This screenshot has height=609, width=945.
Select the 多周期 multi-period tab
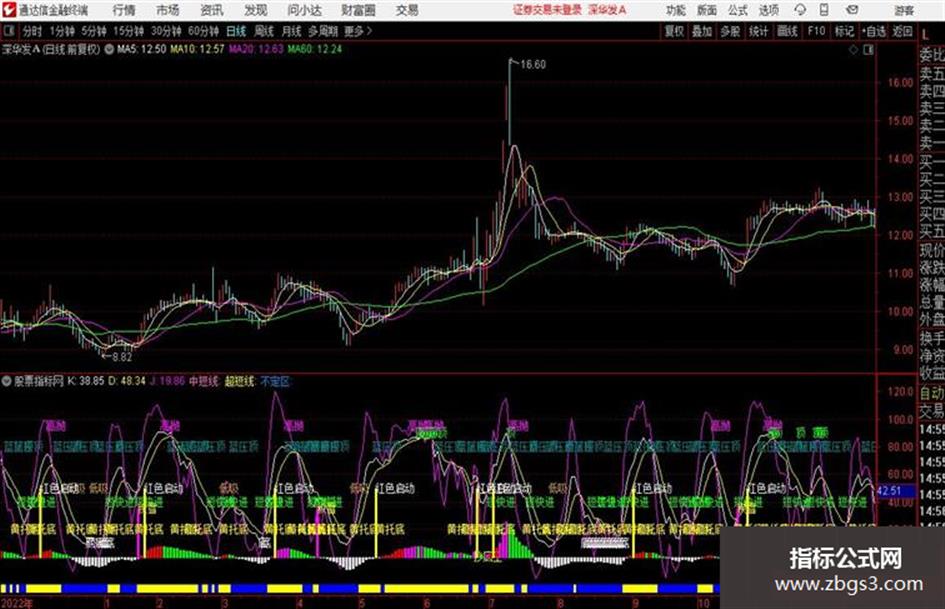point(323,31)
